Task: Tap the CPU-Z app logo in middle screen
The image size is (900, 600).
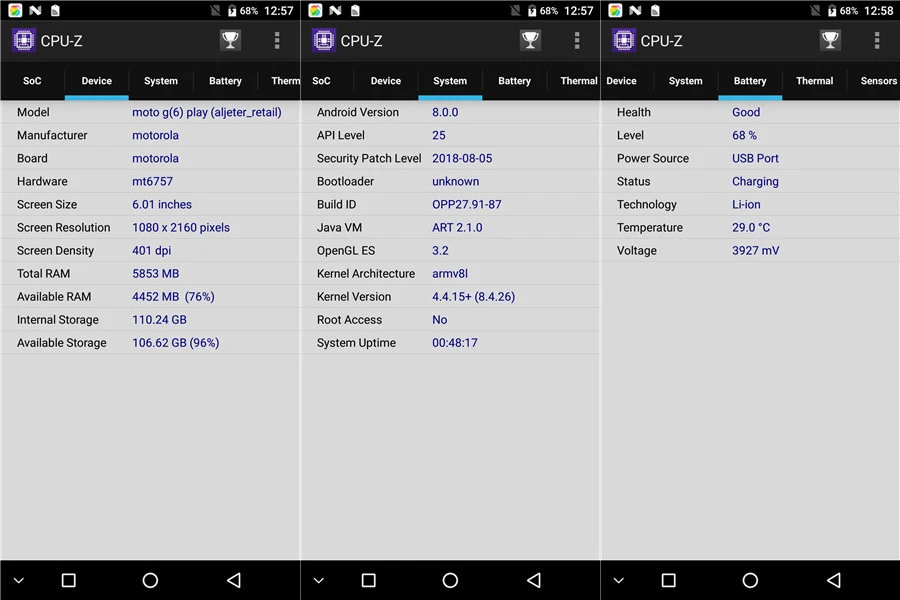Action: coord(324,40)
